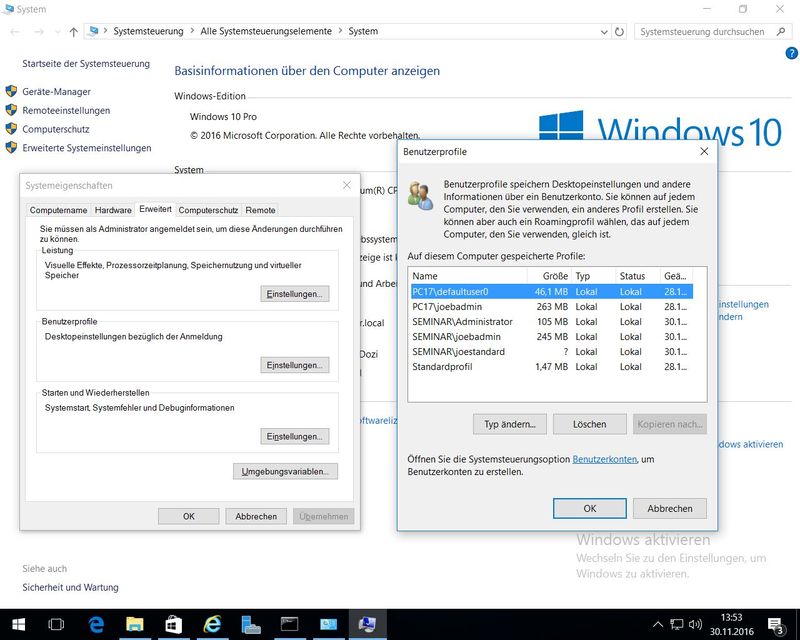
Task: Sort profiles by Typ column header
Action: coord(593,276)
